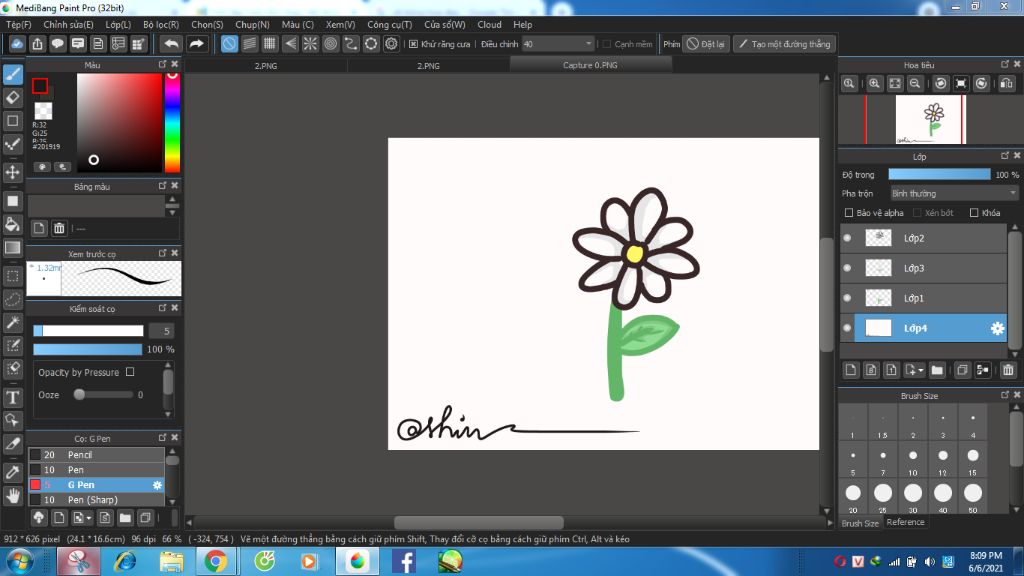Select the Brush tool in left toolbar
The height and width of the screenshot is (576, 1024).
coord(12,74)
